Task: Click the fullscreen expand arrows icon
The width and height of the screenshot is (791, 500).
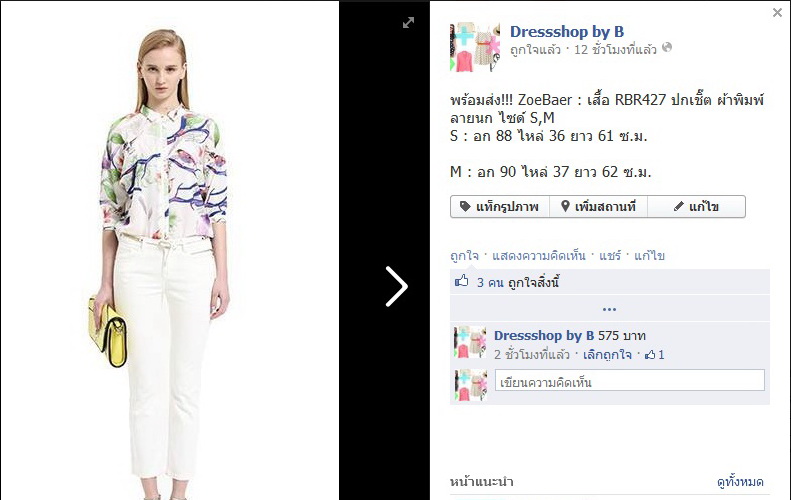Action: (408, 23)
